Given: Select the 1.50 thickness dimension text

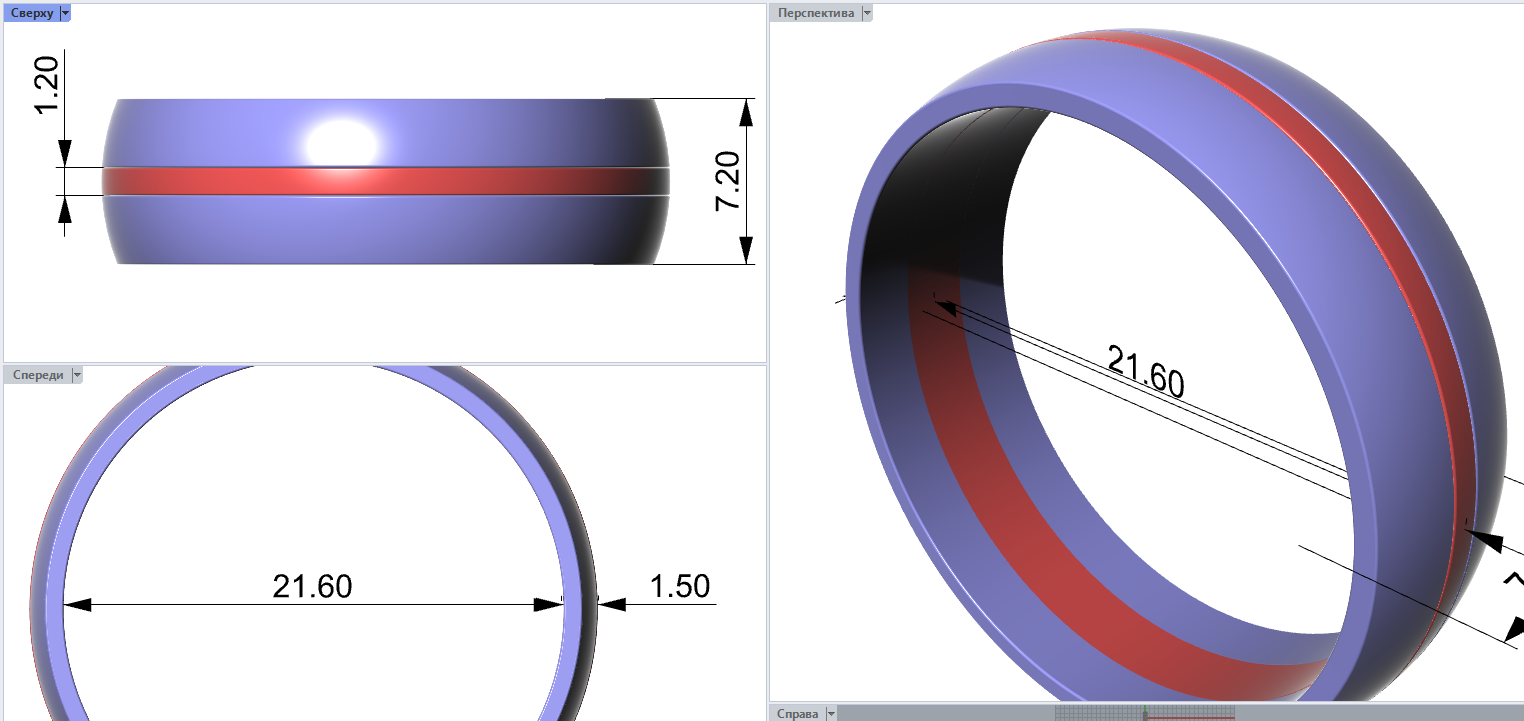Looking at the screenshot, I should [680, 586].
